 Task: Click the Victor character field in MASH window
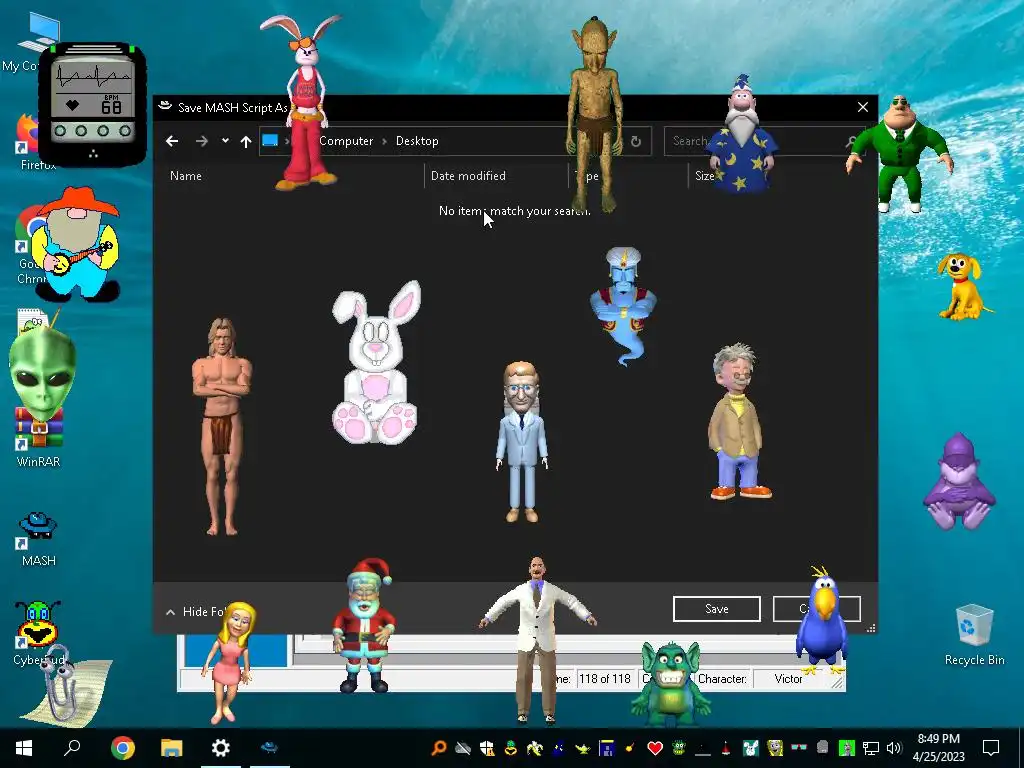click(x=788, y=679)
